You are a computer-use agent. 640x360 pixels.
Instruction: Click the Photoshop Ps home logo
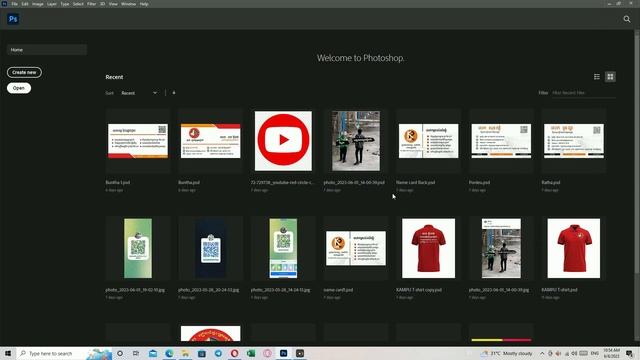(x=13, y=19)
